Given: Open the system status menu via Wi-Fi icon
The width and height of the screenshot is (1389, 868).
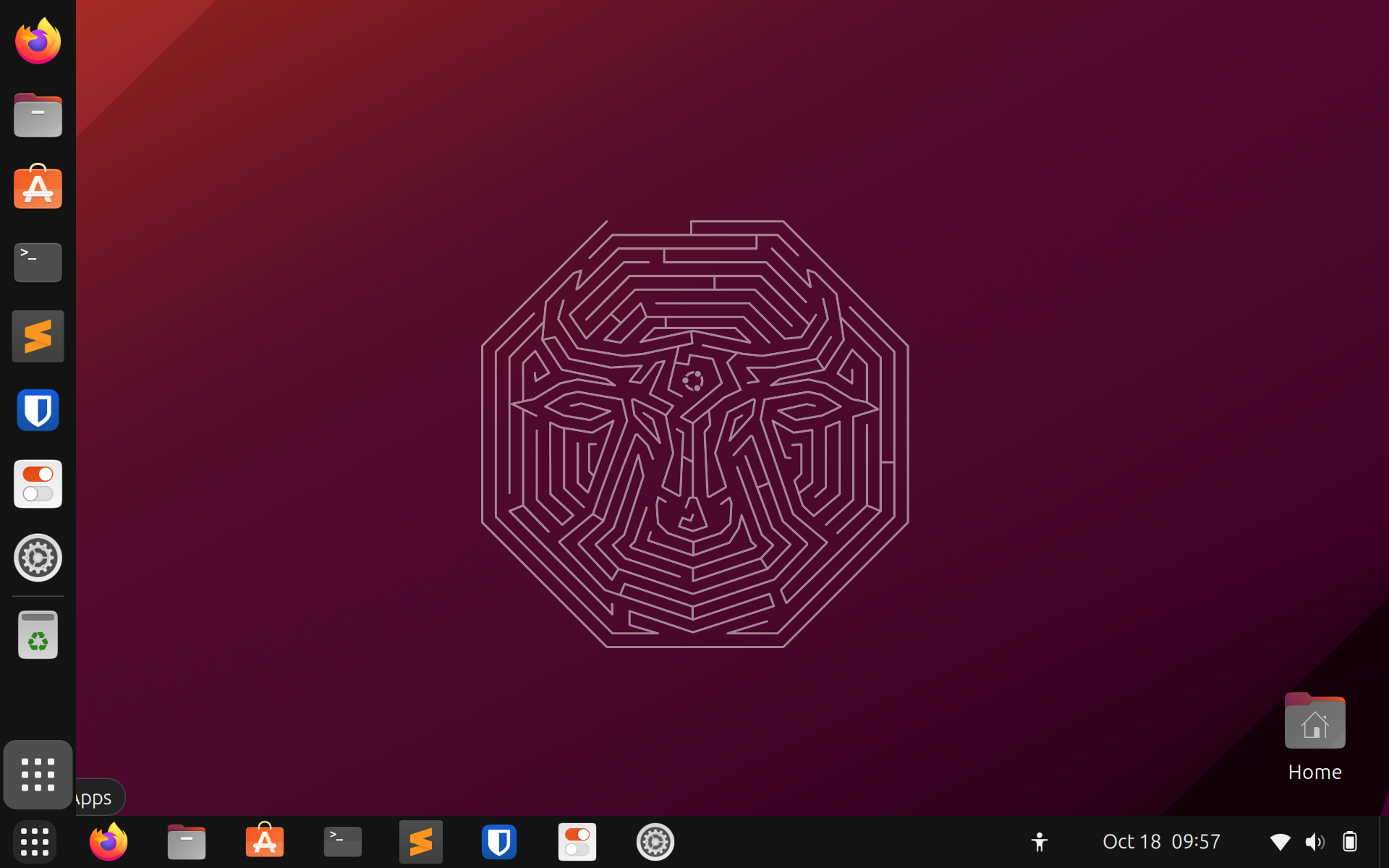Looking at the screenshot, I should coord(1280,841).
